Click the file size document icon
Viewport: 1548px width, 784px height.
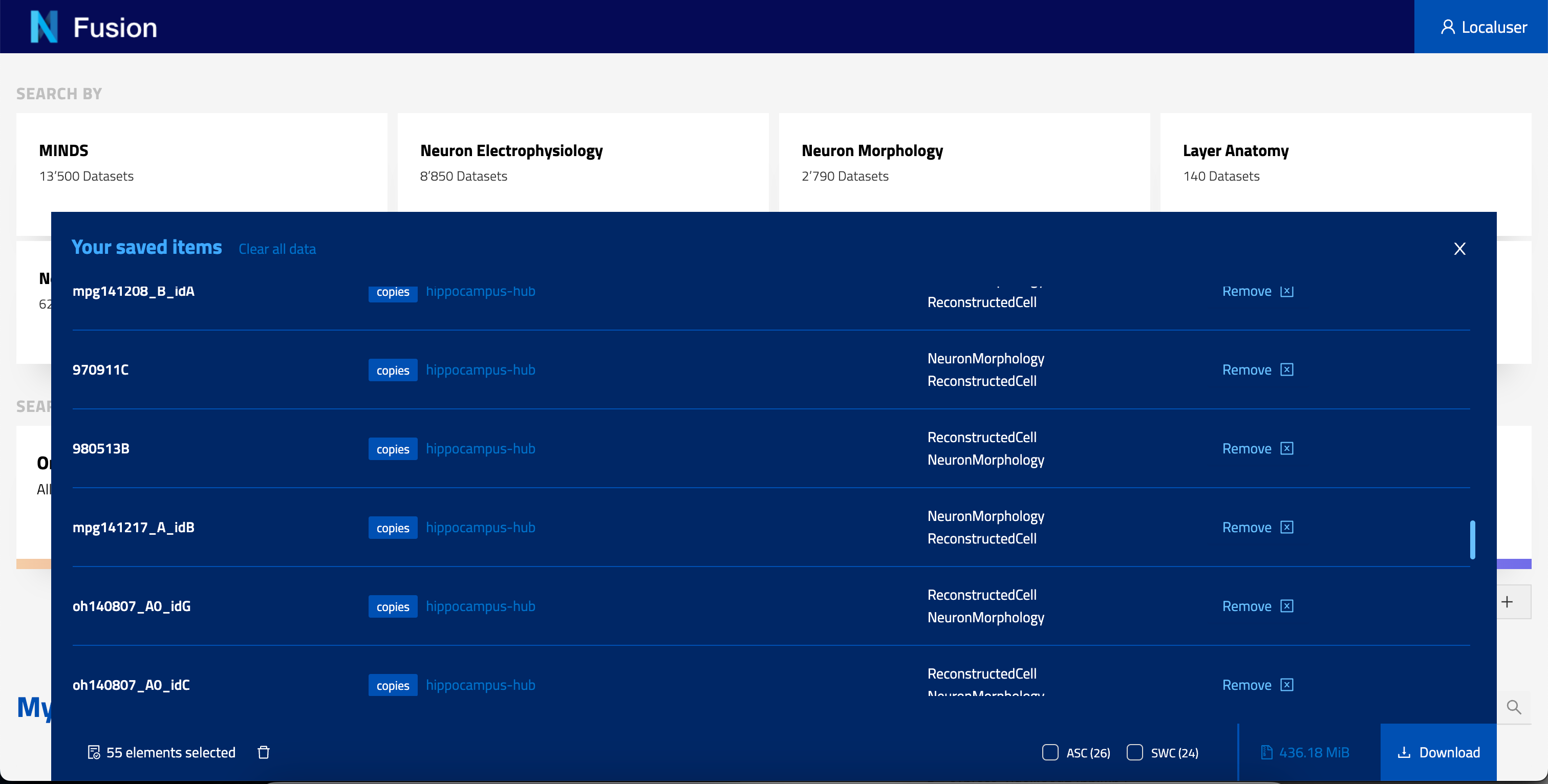[1266, 752]
